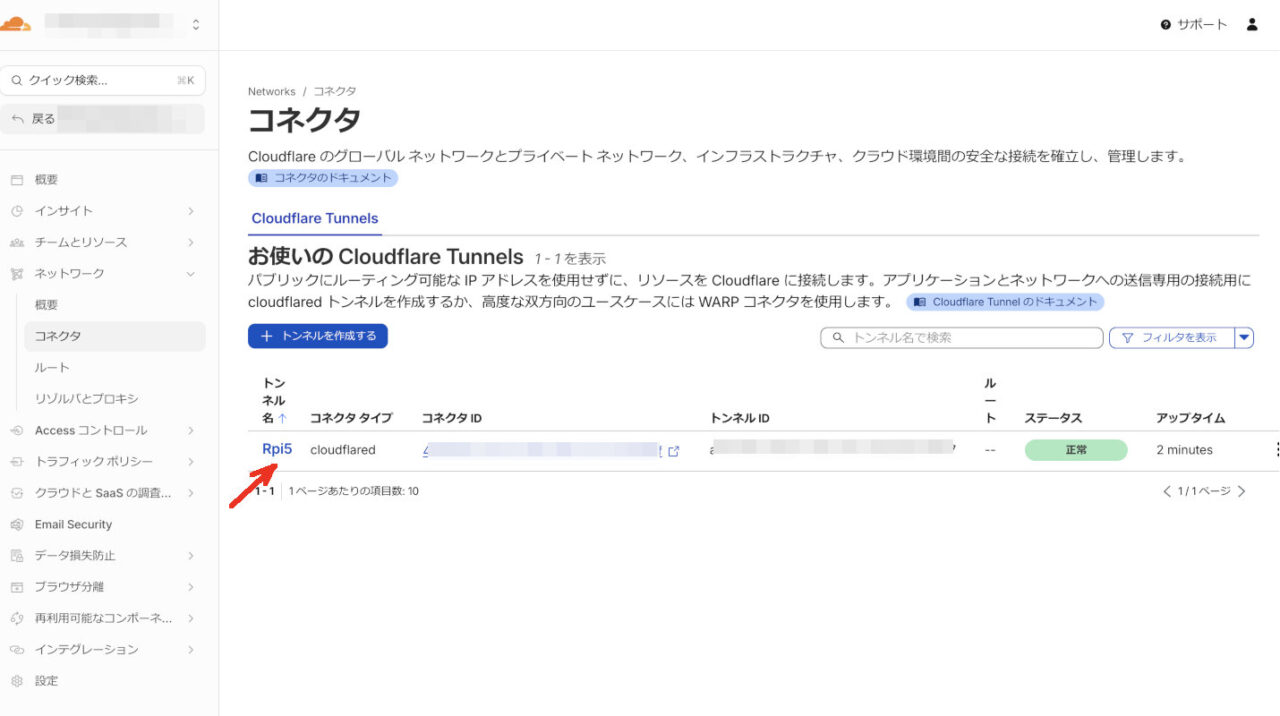Sort by トンネル名 column header
1280x716 pixels.
(275, 400)
